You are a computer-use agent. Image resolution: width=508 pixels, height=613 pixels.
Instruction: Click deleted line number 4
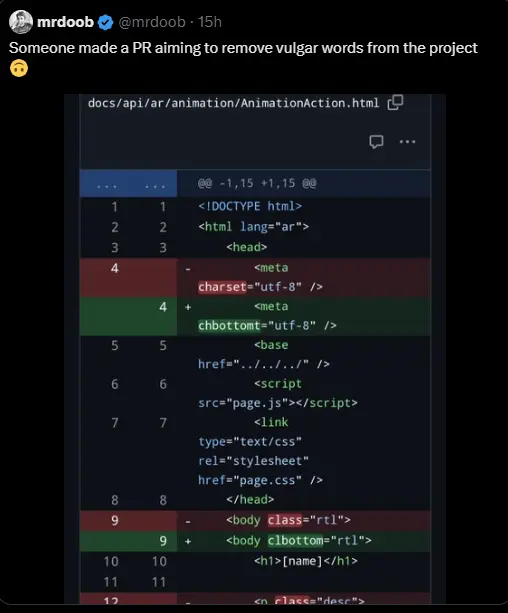pos(115,268)
